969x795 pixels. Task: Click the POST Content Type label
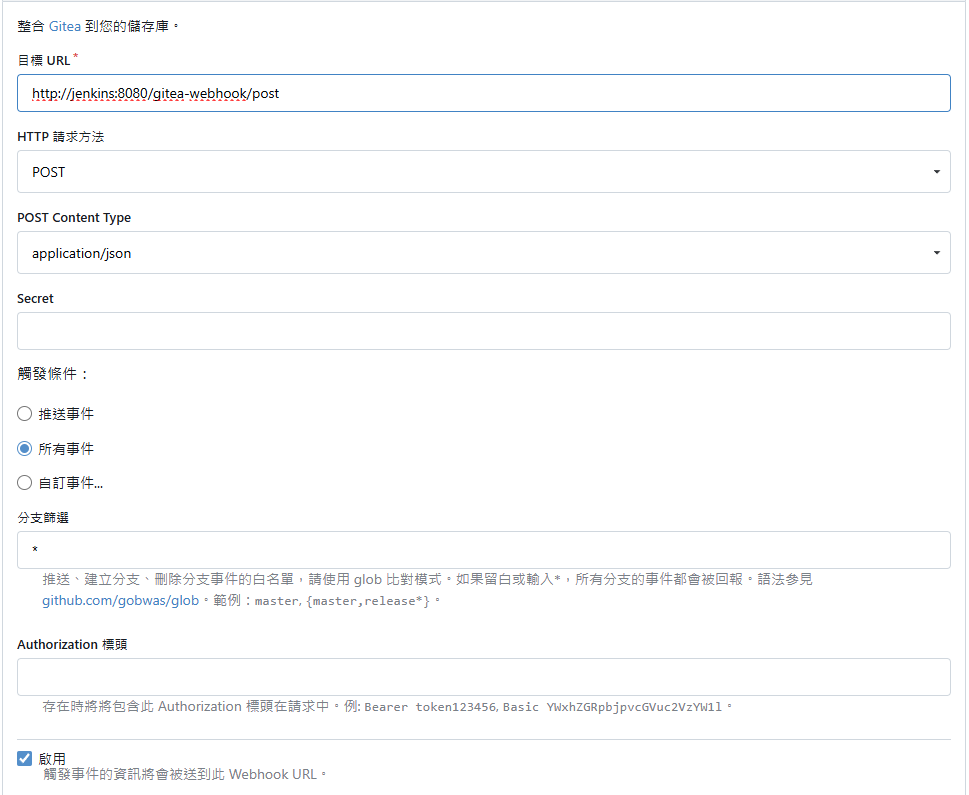pos(74,217)
